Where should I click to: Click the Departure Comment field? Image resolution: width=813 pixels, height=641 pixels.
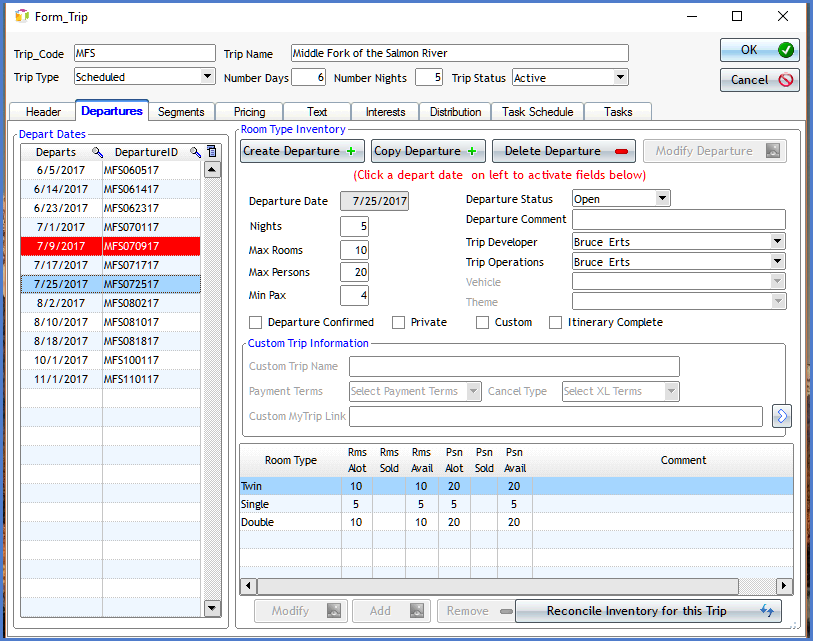tap(679, 219)
